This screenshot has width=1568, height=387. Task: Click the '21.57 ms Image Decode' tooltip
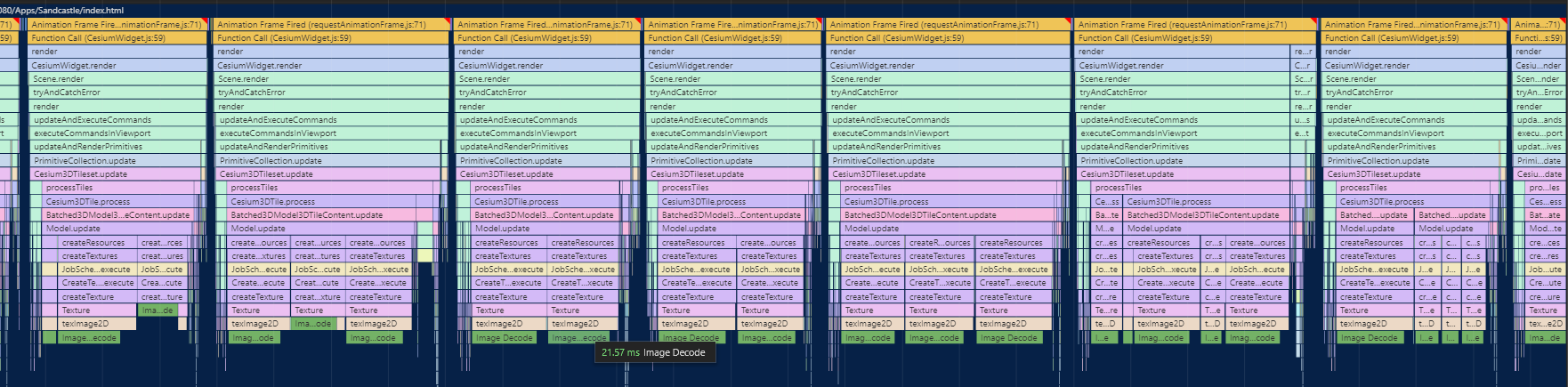654,352
